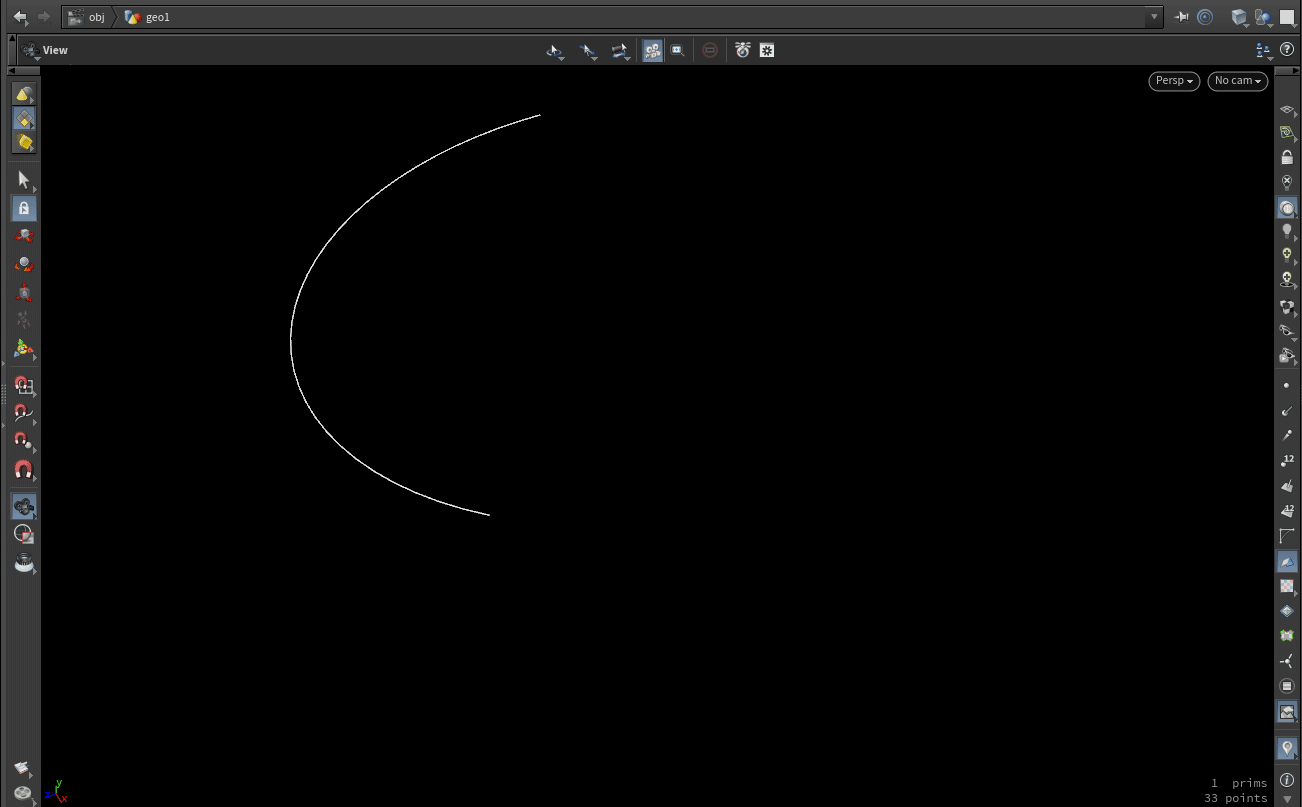Click the location pin icon in right toolbar
The width and height of the screenshot is (1302, 807).
click(1287, 748)
